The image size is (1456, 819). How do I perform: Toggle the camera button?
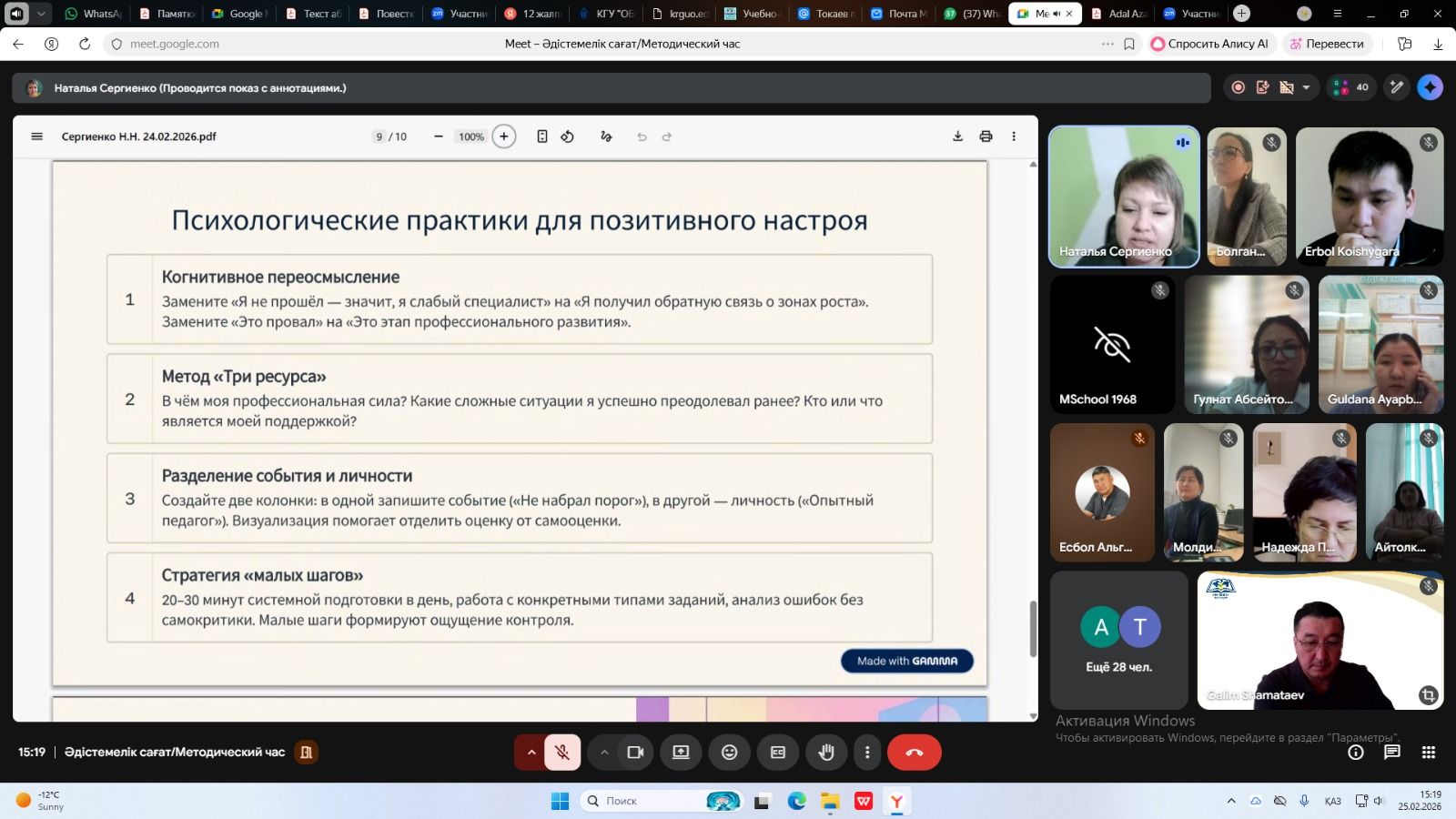click(635, 753)
